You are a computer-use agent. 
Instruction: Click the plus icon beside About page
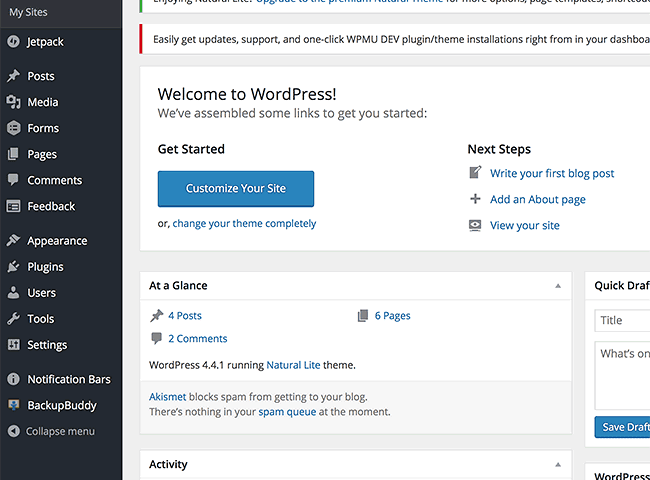click(x=475, y=199)
